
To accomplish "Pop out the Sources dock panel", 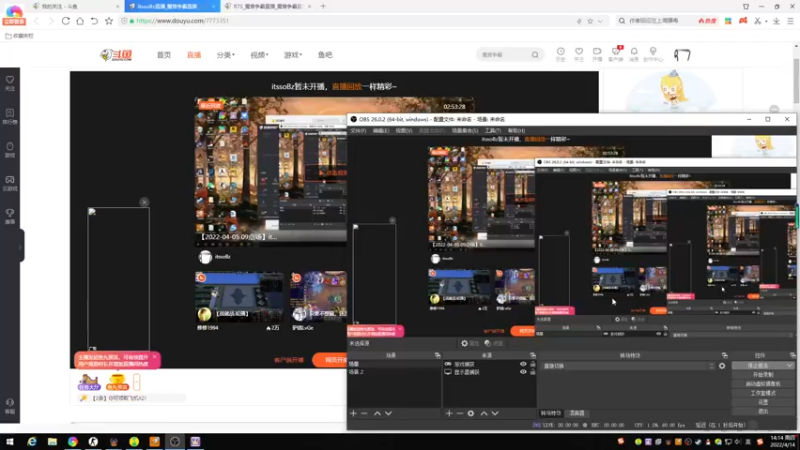I will coord(533,355).
